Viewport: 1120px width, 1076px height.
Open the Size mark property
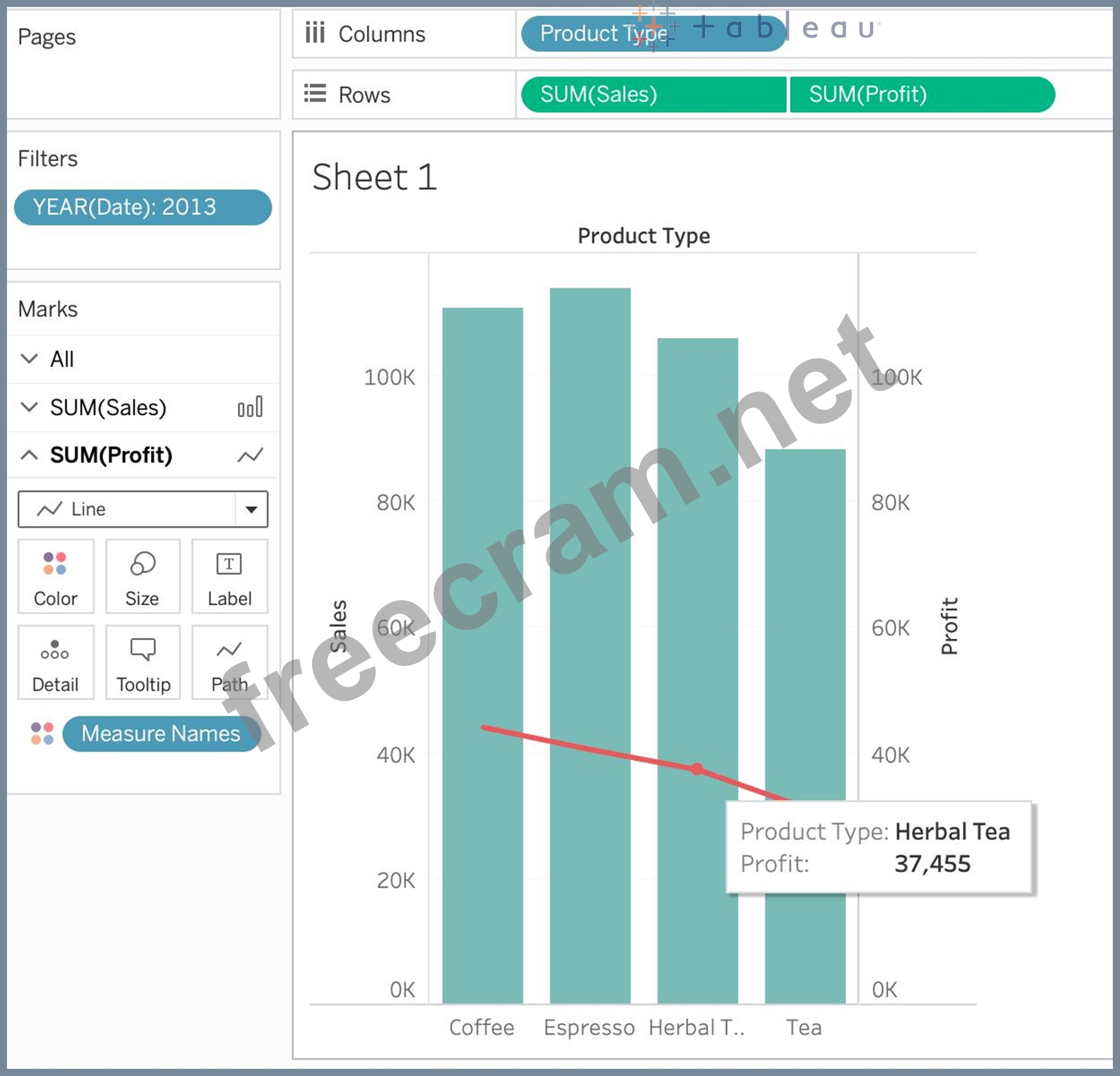tap(143, 576)
